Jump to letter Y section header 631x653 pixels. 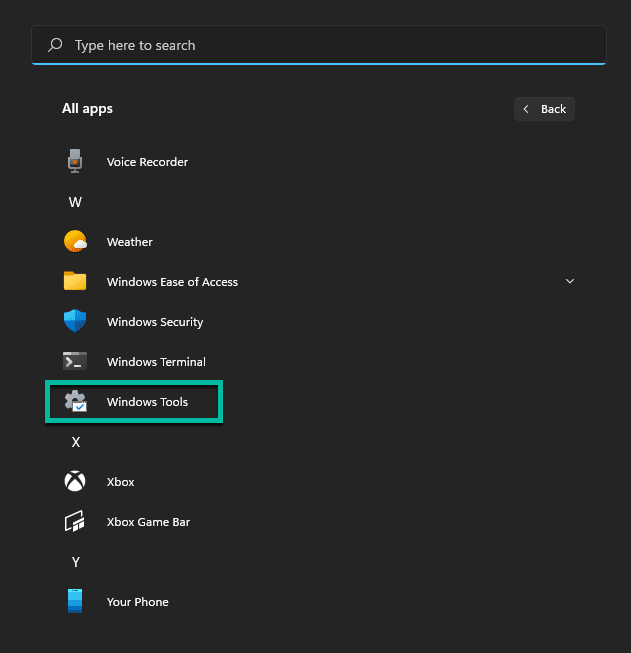75,562
